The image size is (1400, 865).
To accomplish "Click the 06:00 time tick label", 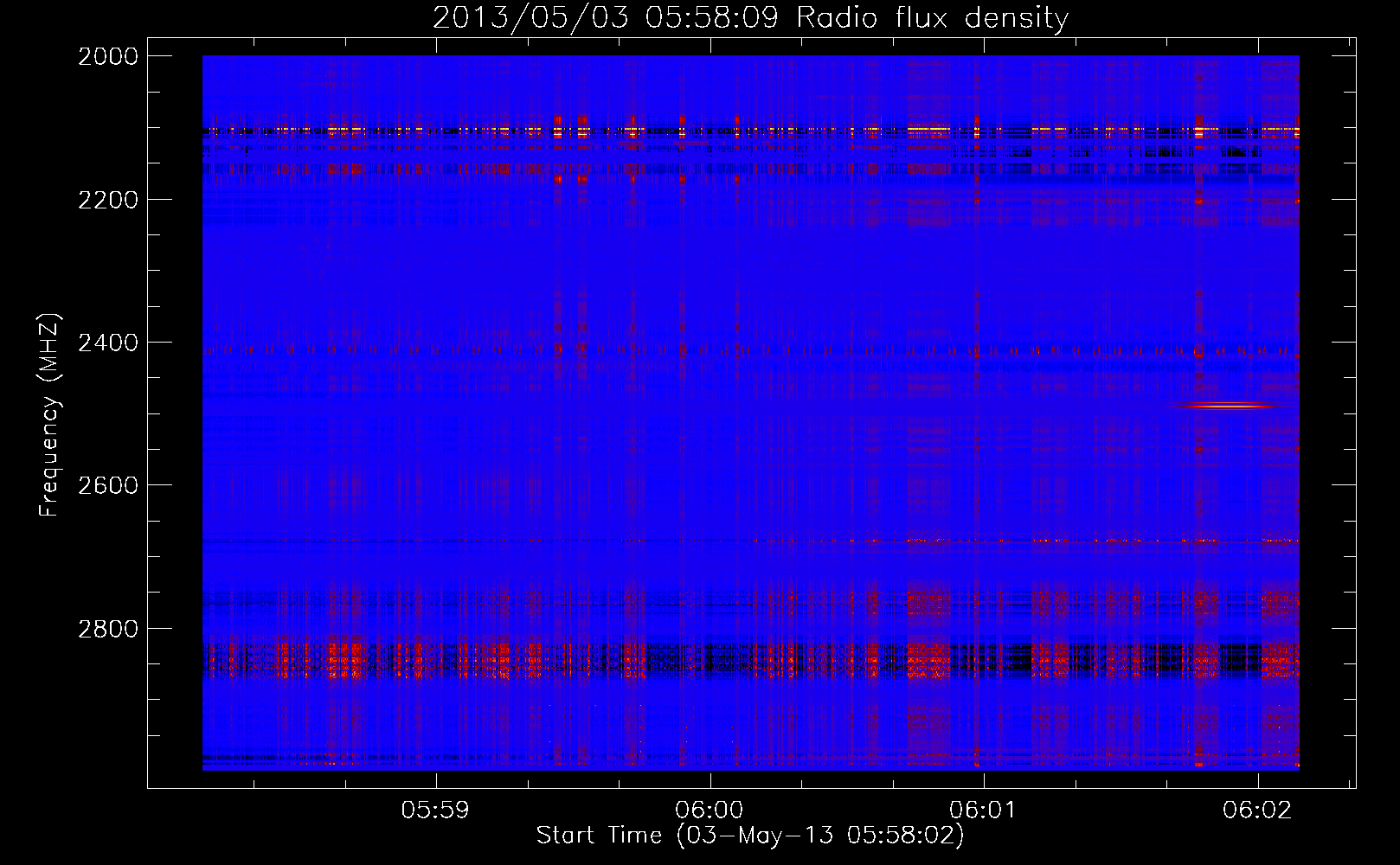I will [x=710, y=811].
